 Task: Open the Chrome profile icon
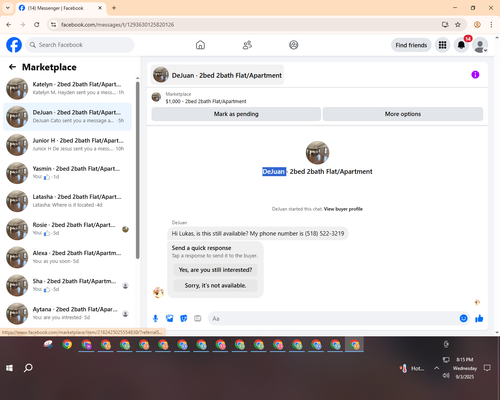[477, 25]
